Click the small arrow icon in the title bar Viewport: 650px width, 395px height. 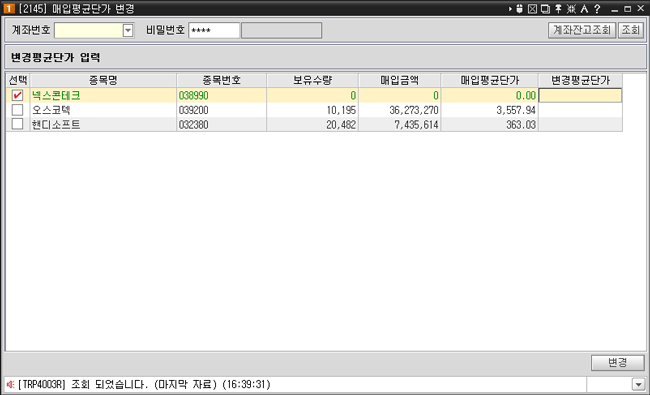pos(510,9)
